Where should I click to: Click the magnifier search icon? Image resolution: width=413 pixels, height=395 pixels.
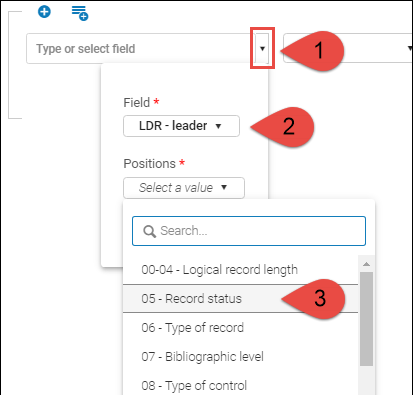tap(149, 231)
